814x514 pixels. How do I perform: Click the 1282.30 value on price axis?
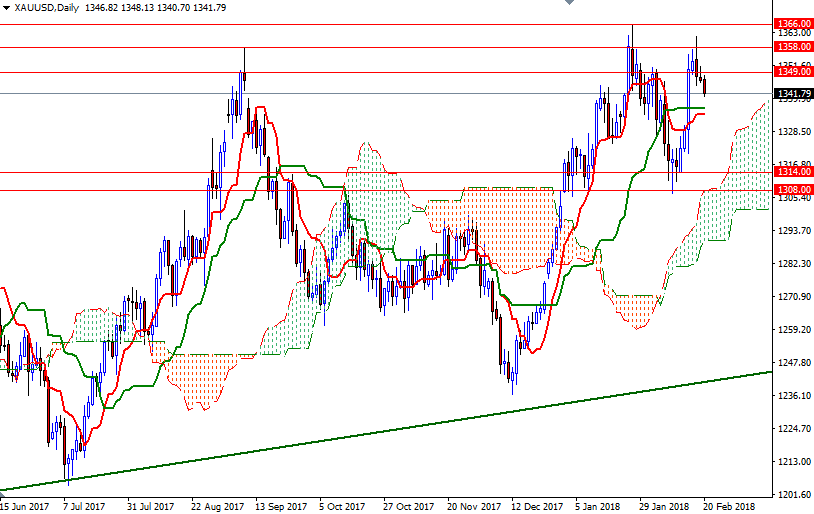[x=793, y=264]
